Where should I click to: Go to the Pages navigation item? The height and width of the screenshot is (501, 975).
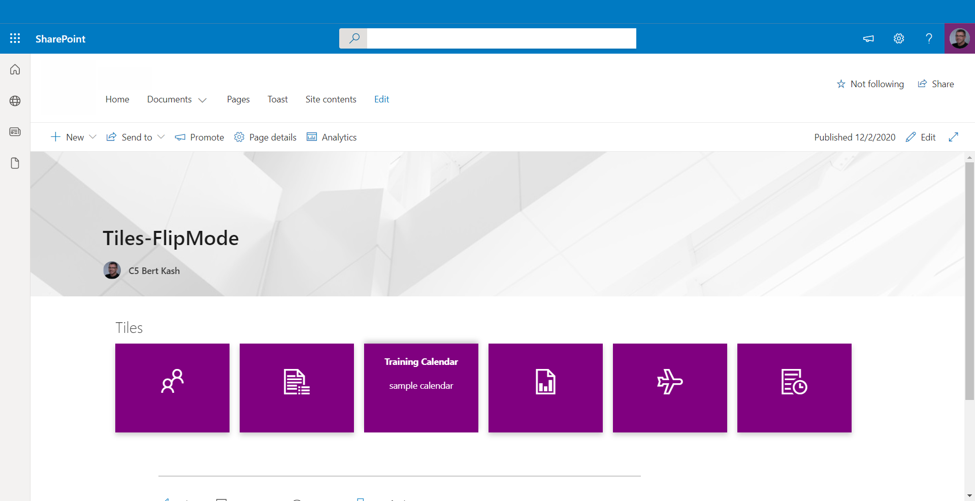tap(238, 100)
